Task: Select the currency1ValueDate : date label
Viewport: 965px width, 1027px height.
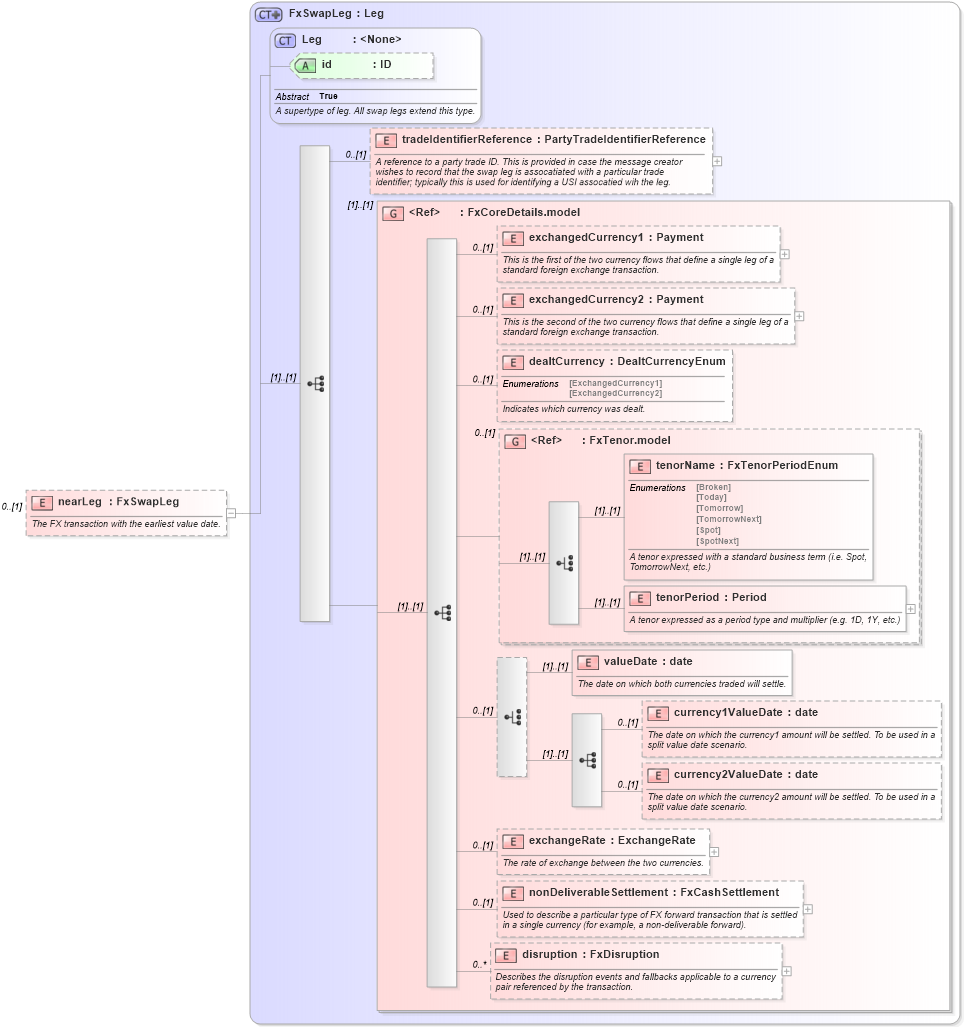Action: 746,713
